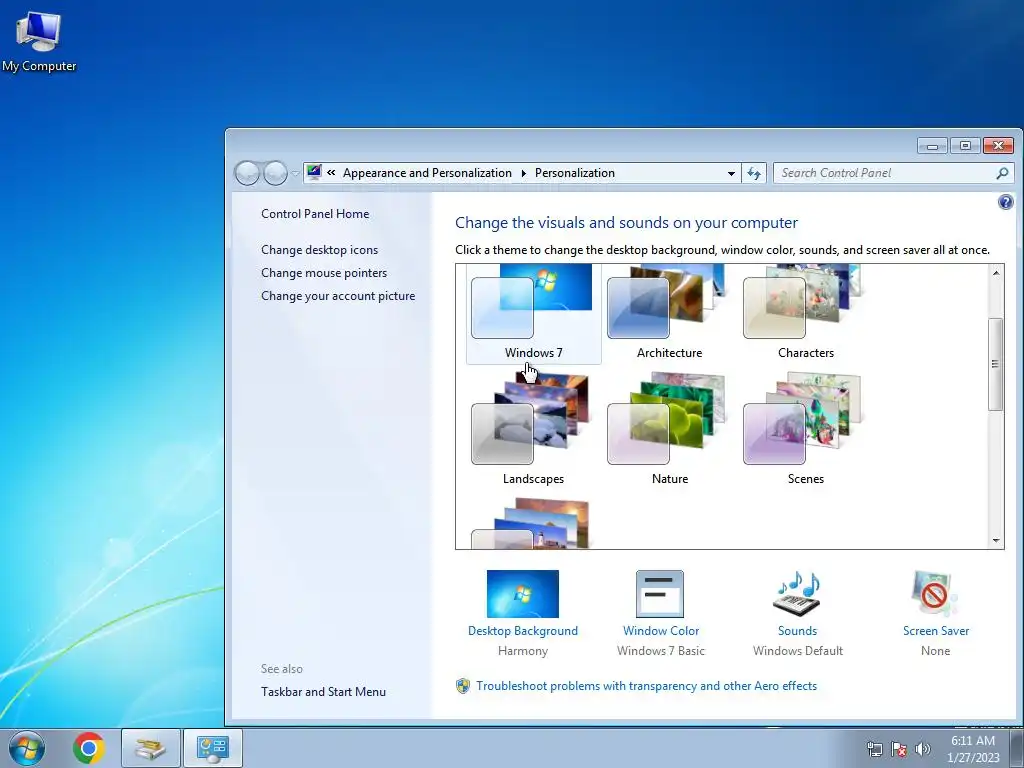Expand recent pages dropdown arrow

(295, 173)
